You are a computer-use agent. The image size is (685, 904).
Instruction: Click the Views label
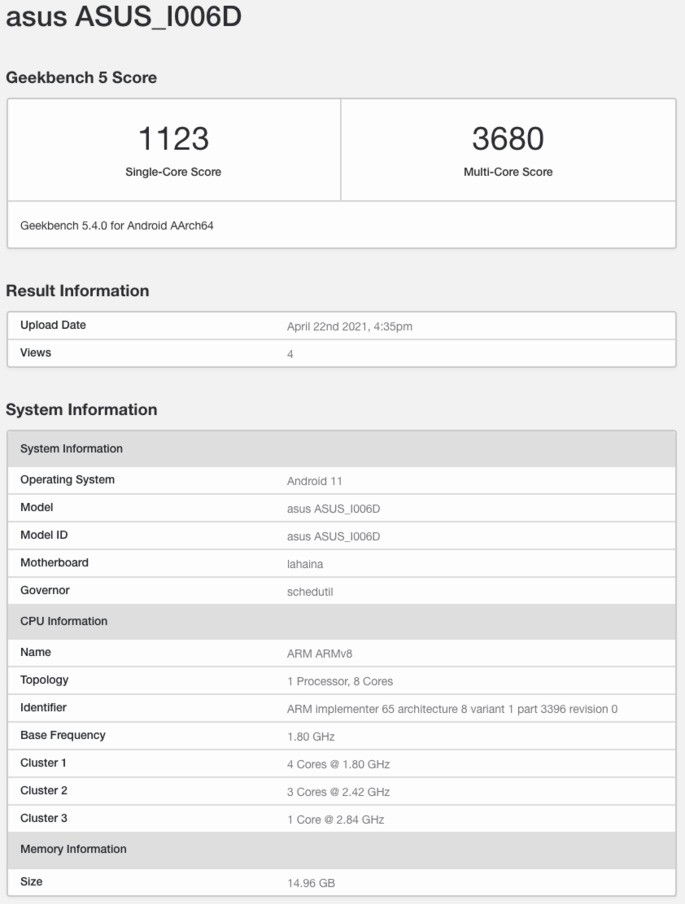coord(36,353)
